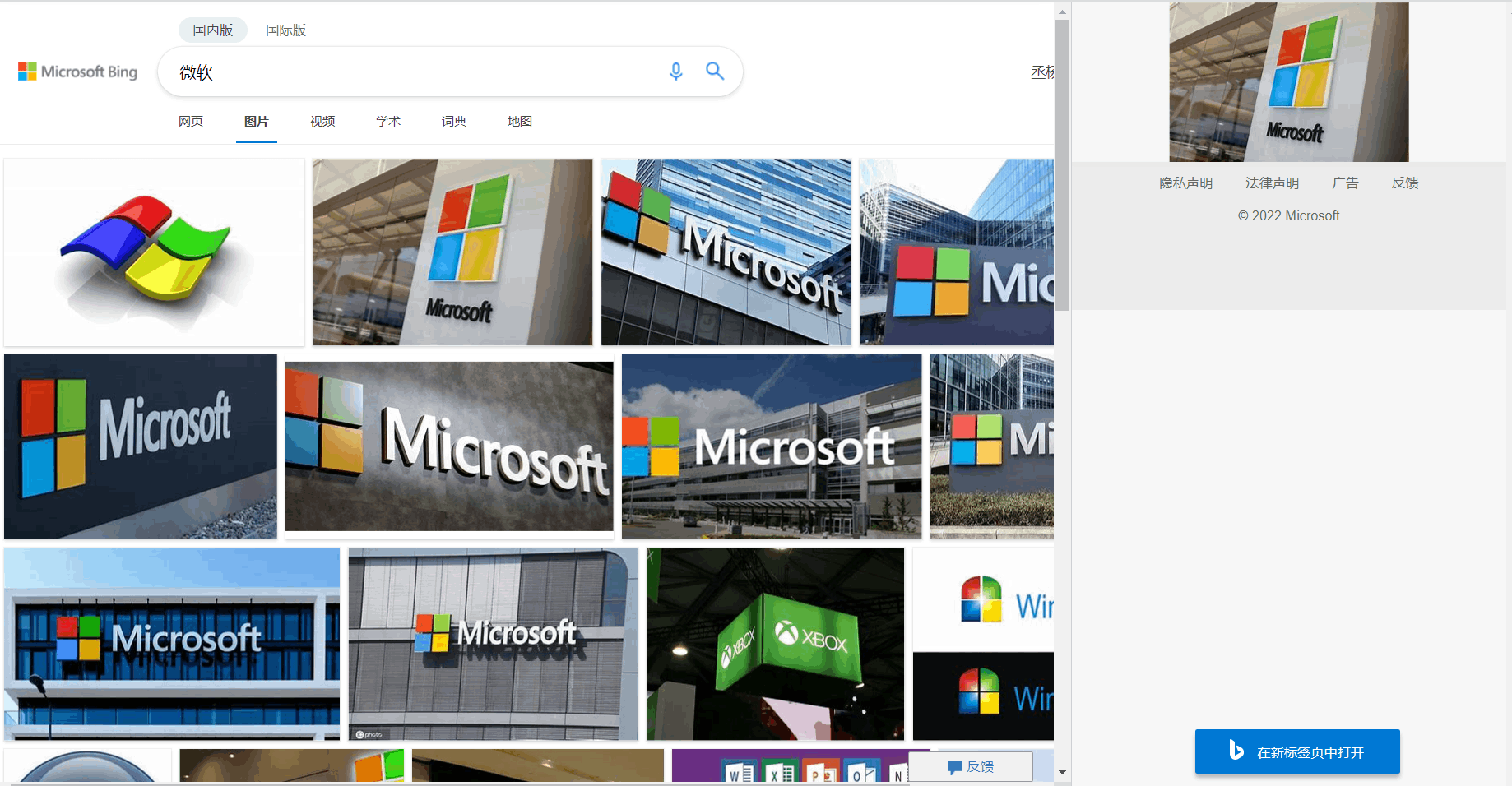Switch to the 国际版 tab
Viewport: 1512px width, 786px height.
(x=286, y=30)
